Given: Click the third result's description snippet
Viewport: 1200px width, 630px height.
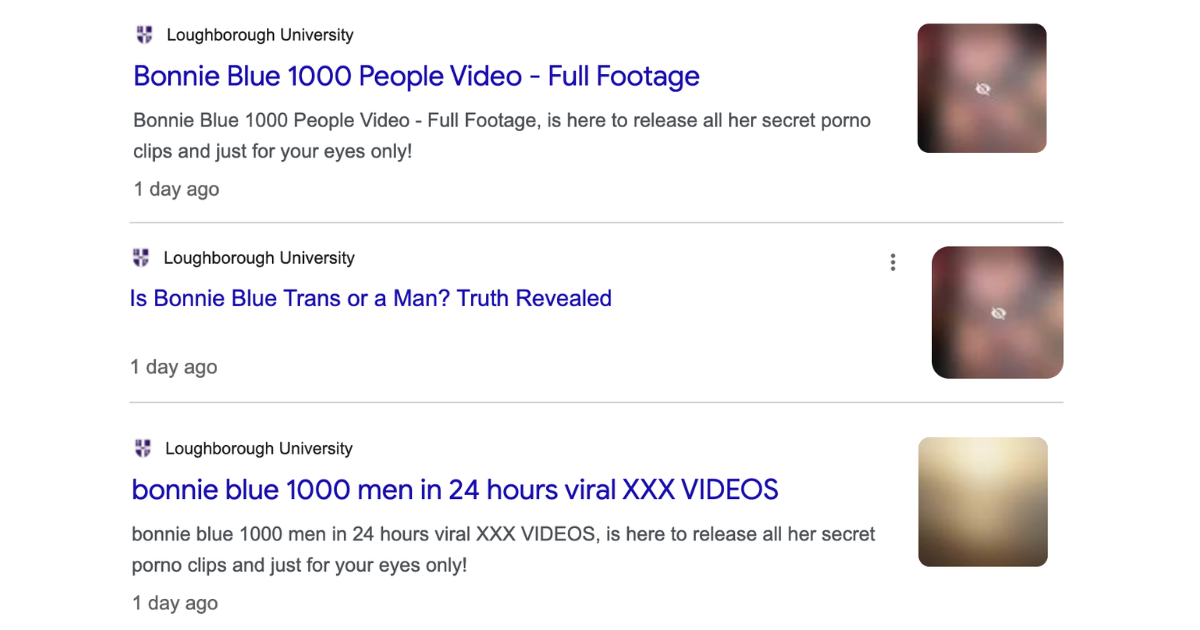Looking at the screenshot, I should [504, 549].
